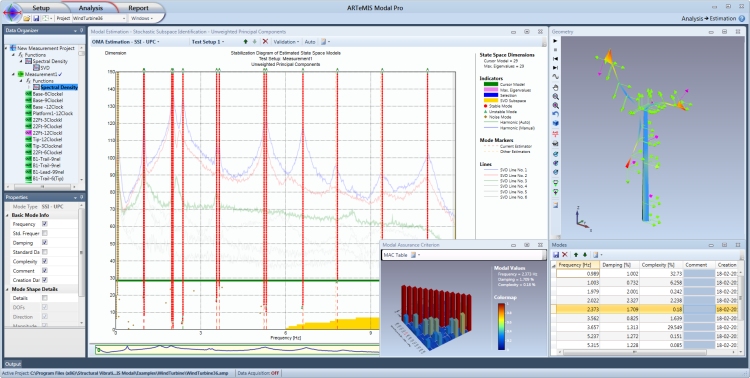Click the ARTeMIS application logo button
This screenshot has height=378, width=750.
(x=12, y=11)
